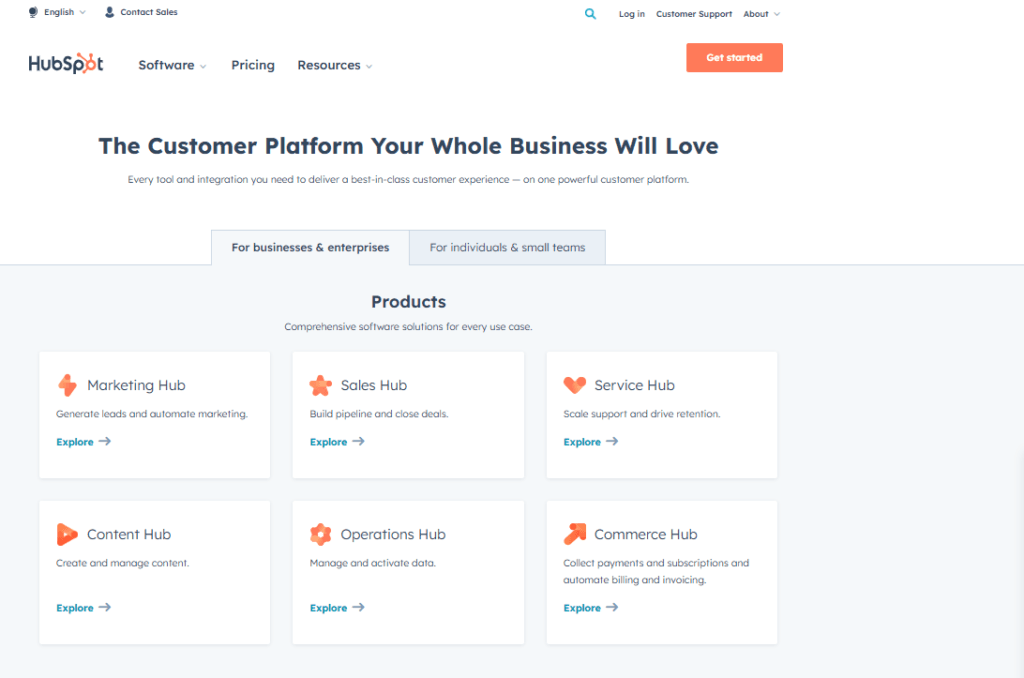The image size is (1024, 678).
Task: Click the Log in link
Action: point(632,14)
